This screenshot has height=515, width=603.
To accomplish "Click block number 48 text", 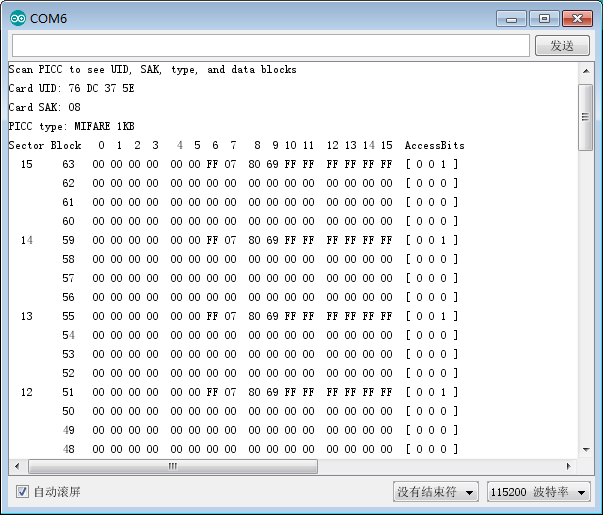I will pos(68,449).
